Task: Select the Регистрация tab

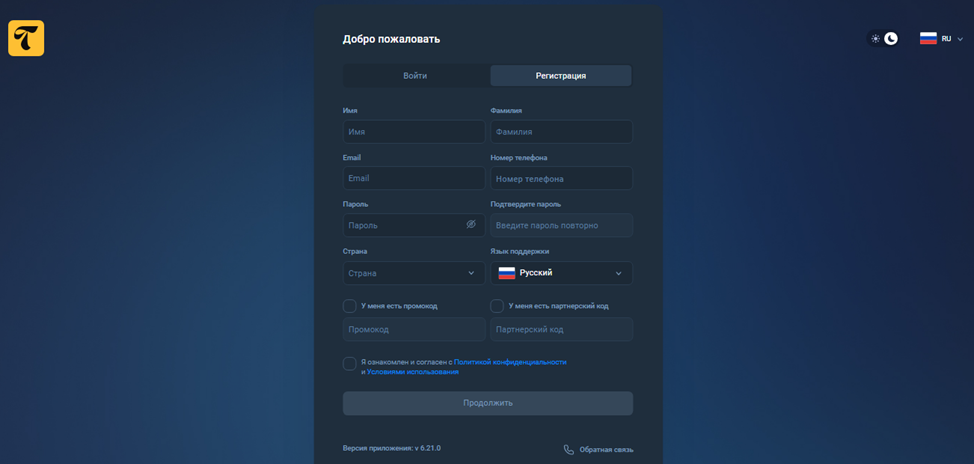Action: click(x=560, y=76)
